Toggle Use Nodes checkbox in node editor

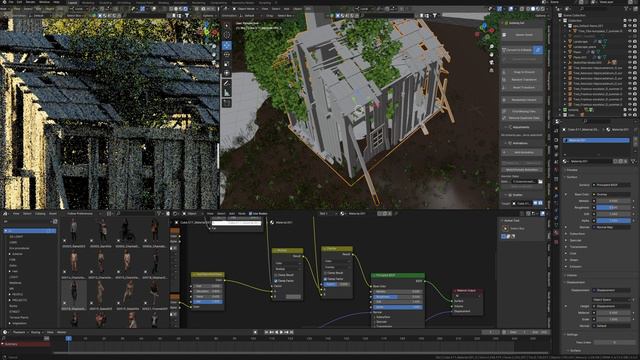(250, 213)
